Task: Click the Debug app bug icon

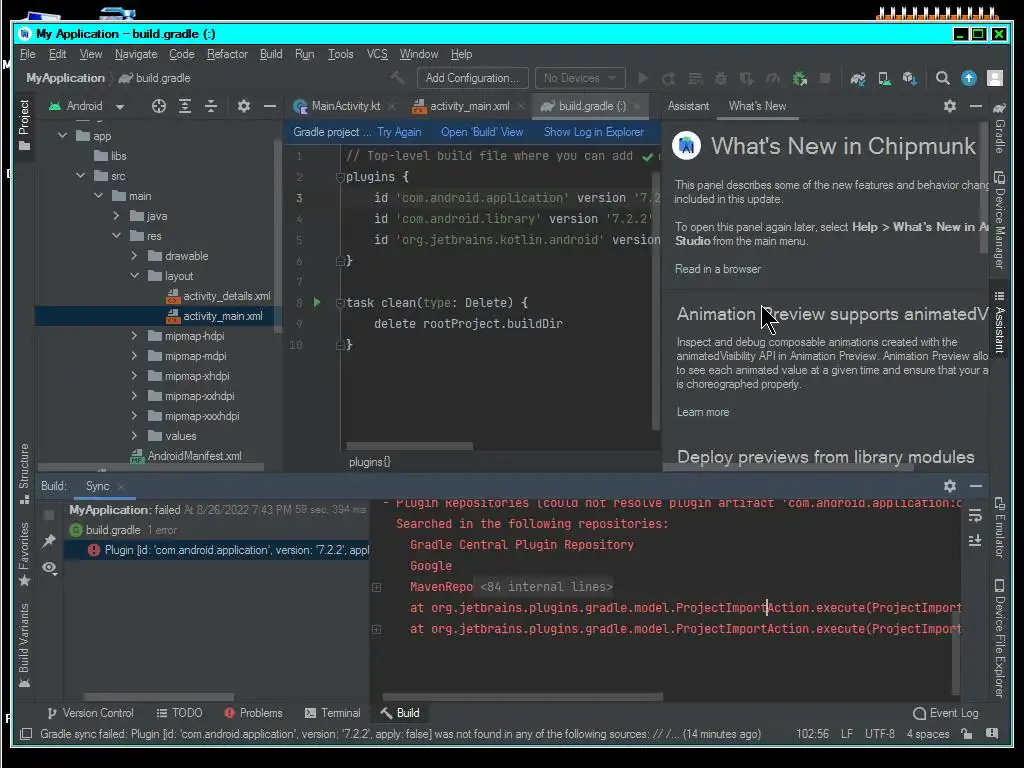Action: pyautogui.click(x=721, y=78)
